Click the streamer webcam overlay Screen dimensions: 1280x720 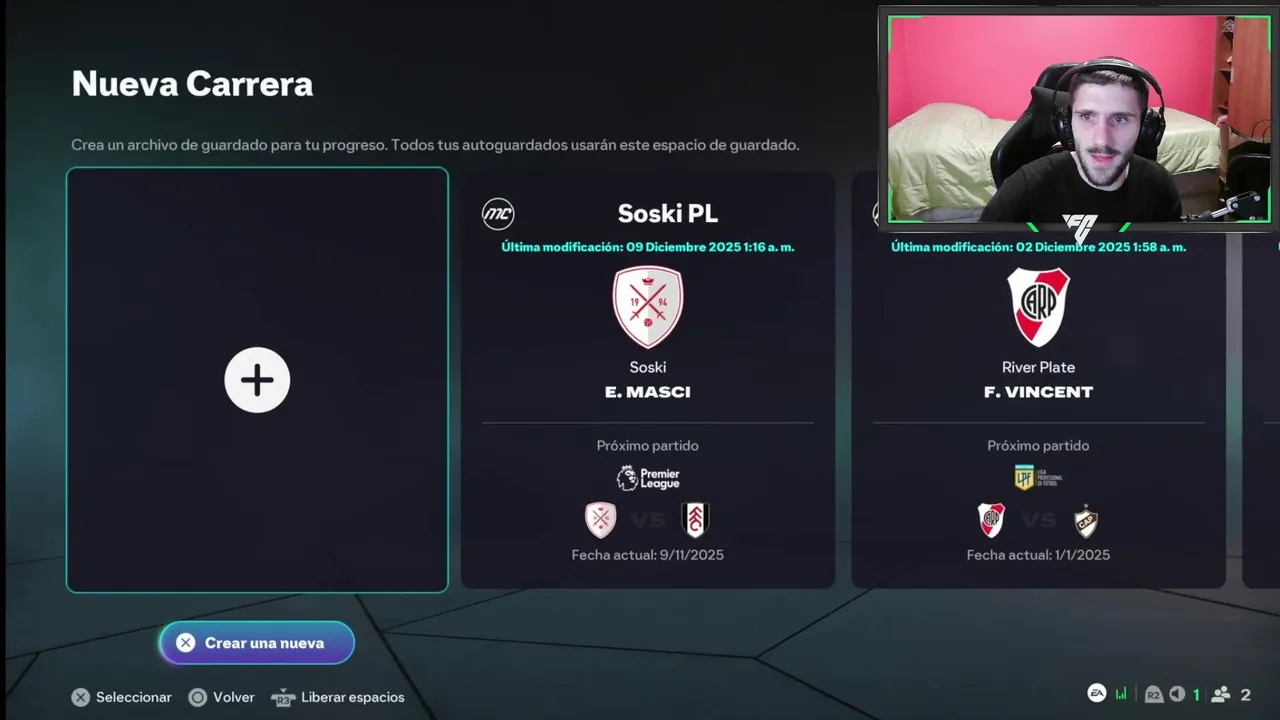(1079, 119)
